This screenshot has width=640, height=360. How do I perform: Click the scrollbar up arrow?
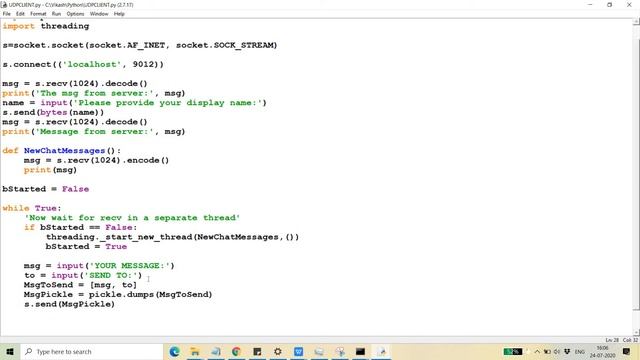click(636, 22)
